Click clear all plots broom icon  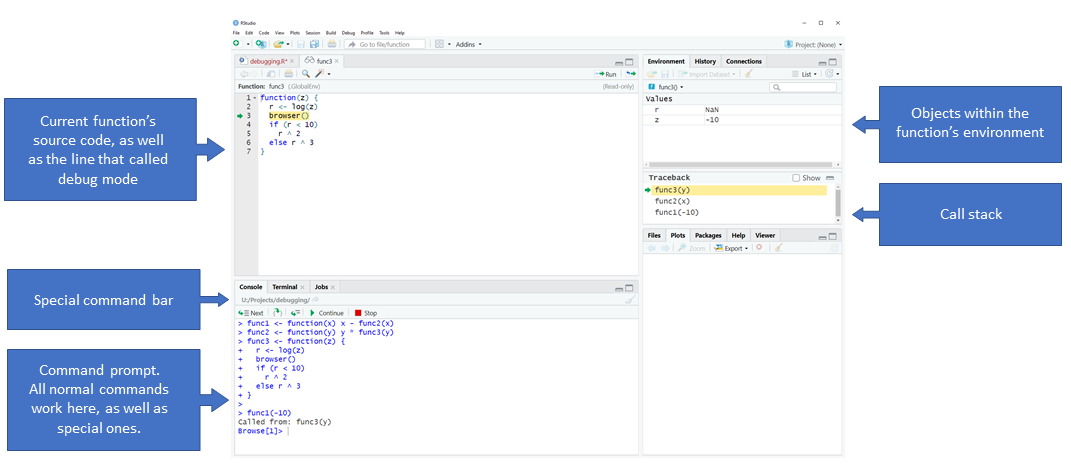pyautogui.click(x=777, y=247)
